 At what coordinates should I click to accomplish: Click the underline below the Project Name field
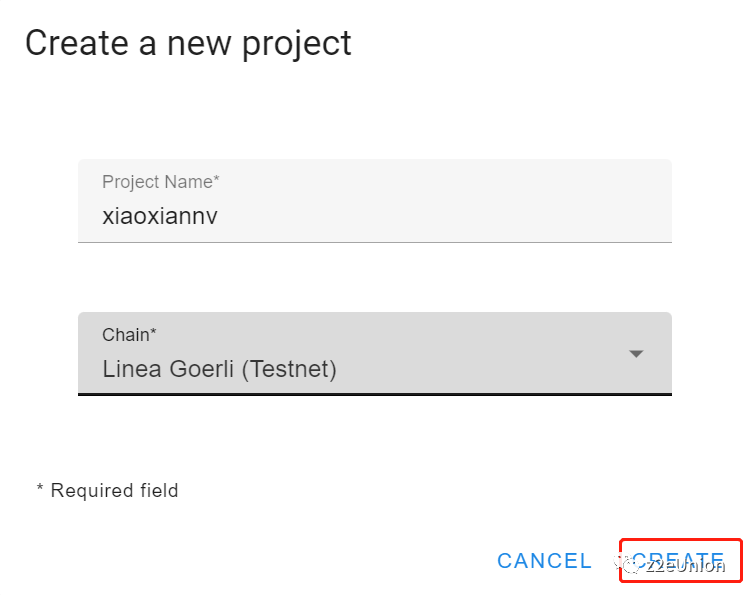point(374,242)
